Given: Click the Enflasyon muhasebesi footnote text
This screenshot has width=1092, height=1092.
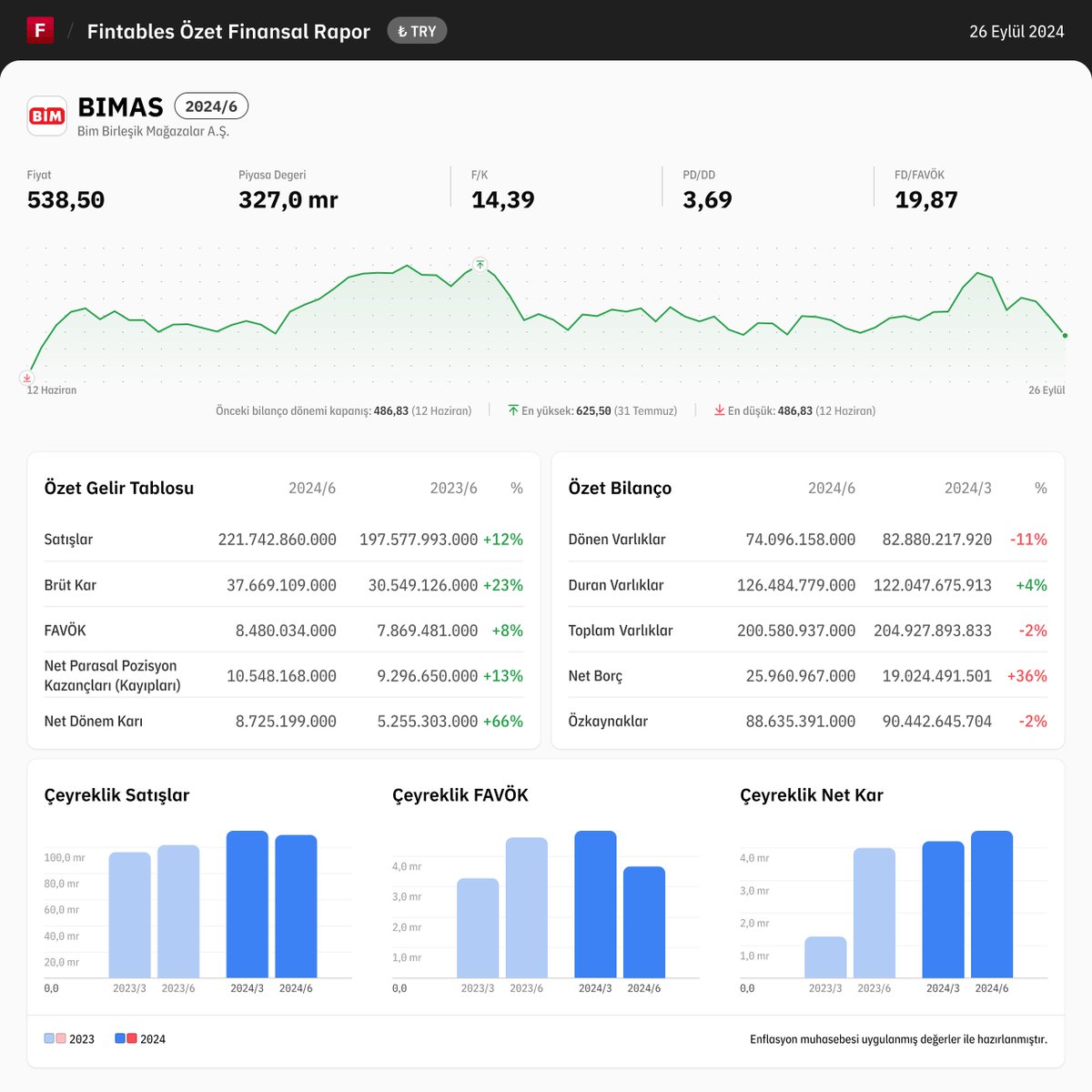Looking at the screenshot, I should [x=898, y=1038].
